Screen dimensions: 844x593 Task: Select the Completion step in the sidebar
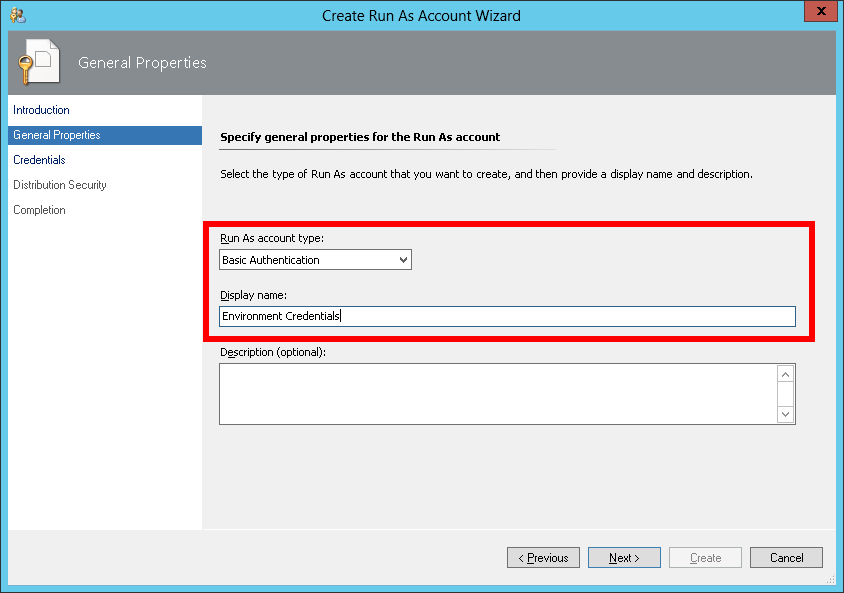coord(39,210)
